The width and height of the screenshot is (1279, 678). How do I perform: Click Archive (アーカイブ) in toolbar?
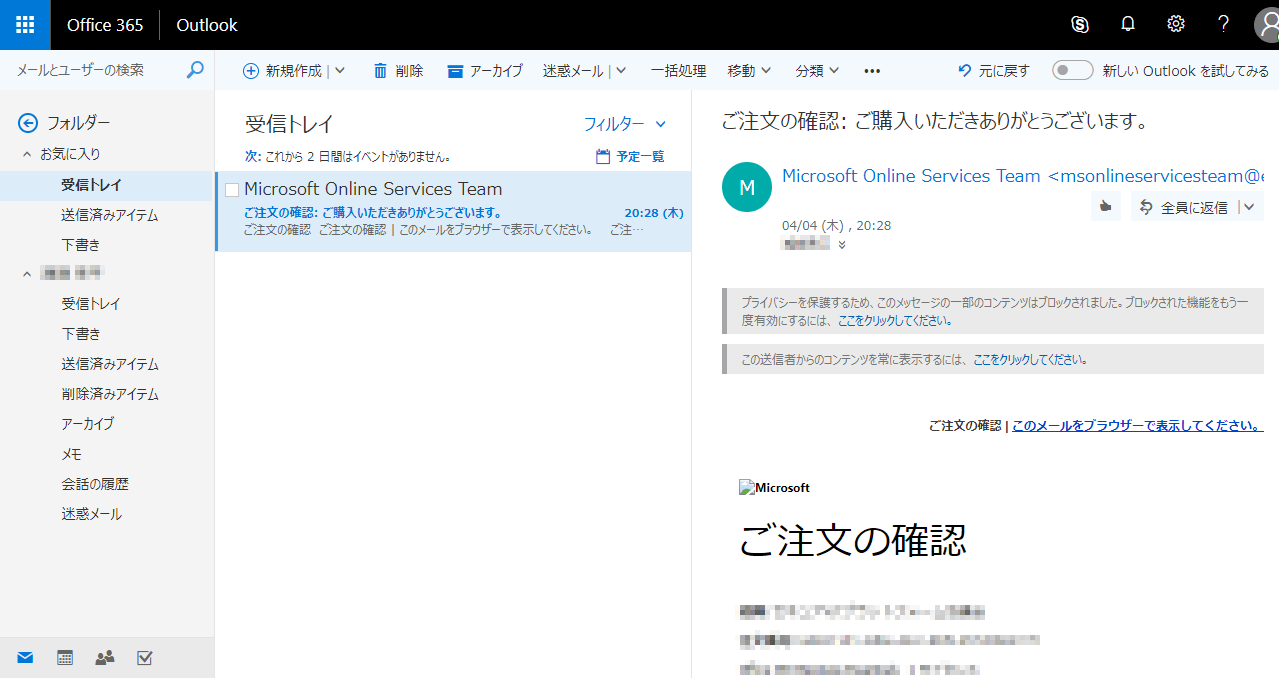[x=485, y=71]
